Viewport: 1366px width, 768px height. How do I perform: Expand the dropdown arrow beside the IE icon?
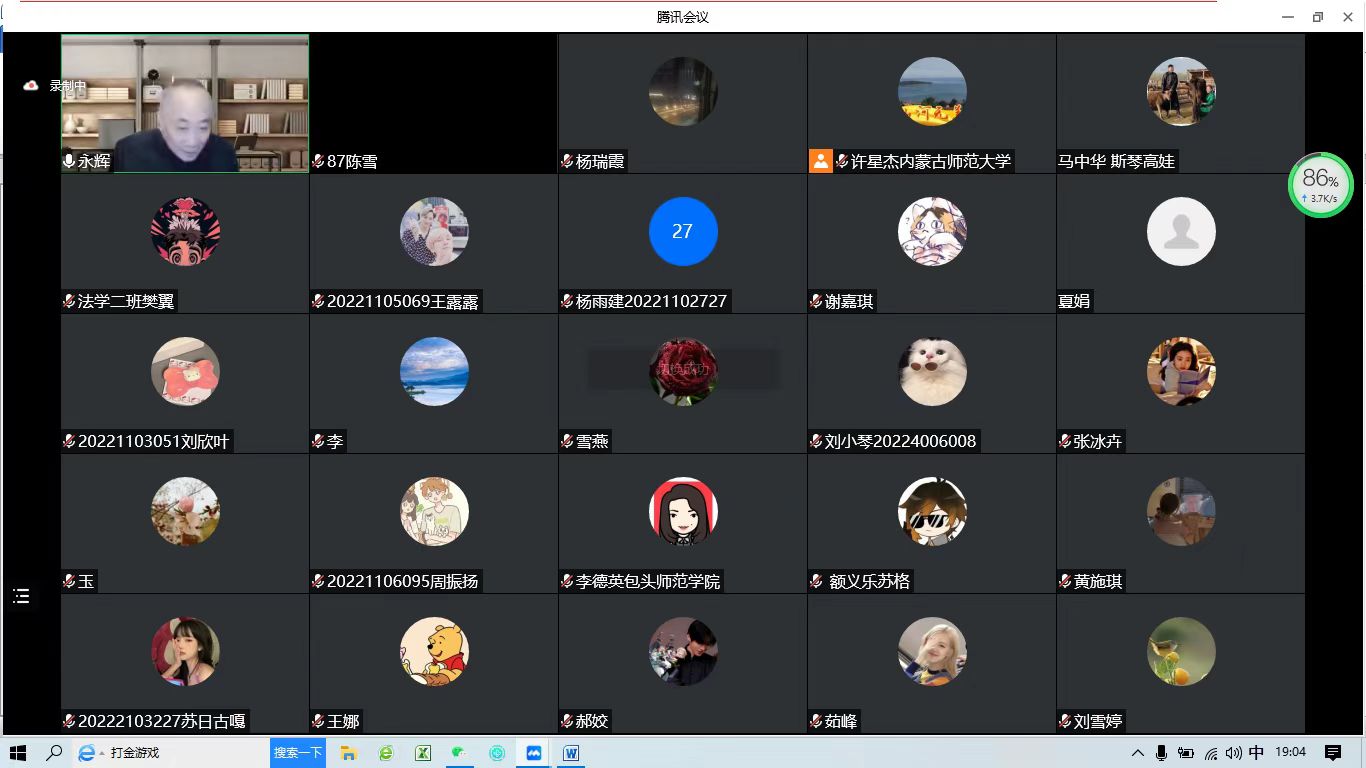pos(102,753)
